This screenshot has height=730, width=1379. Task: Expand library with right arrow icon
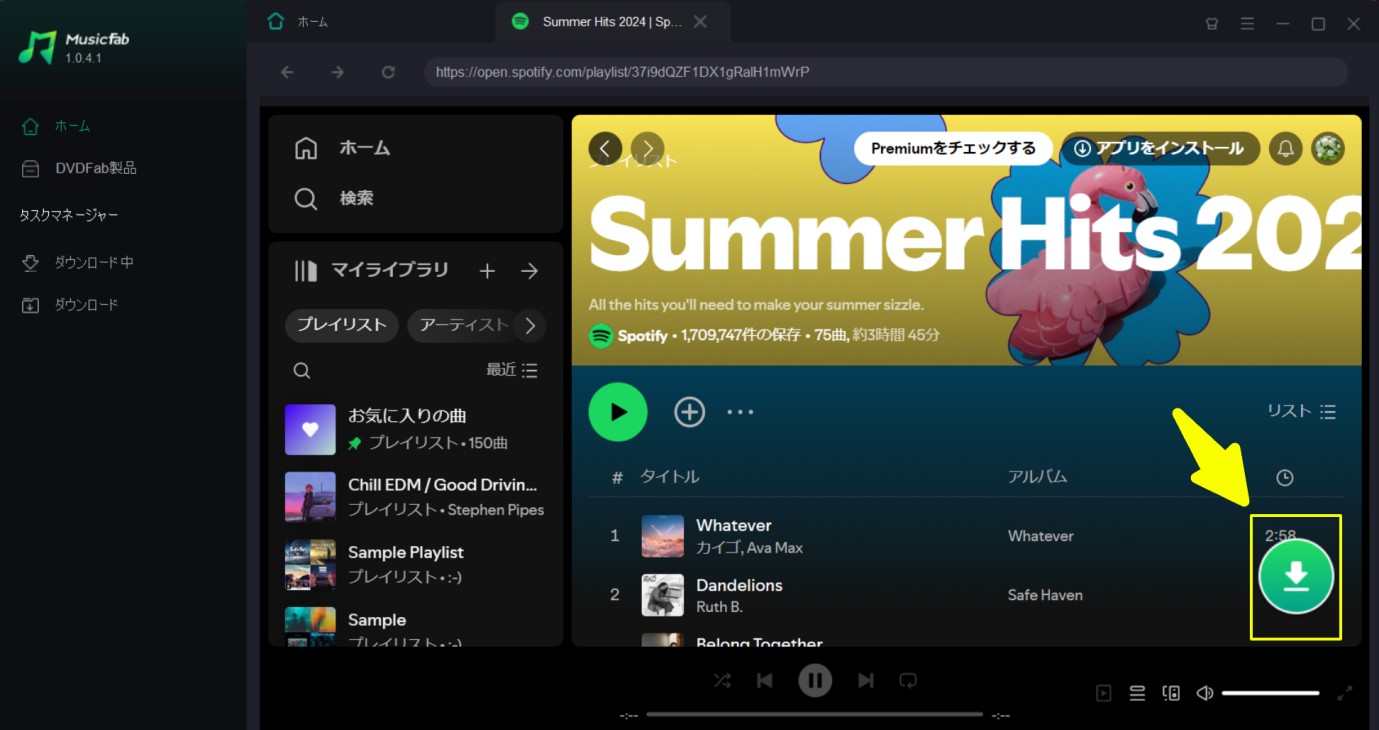(x=530, y=271)
